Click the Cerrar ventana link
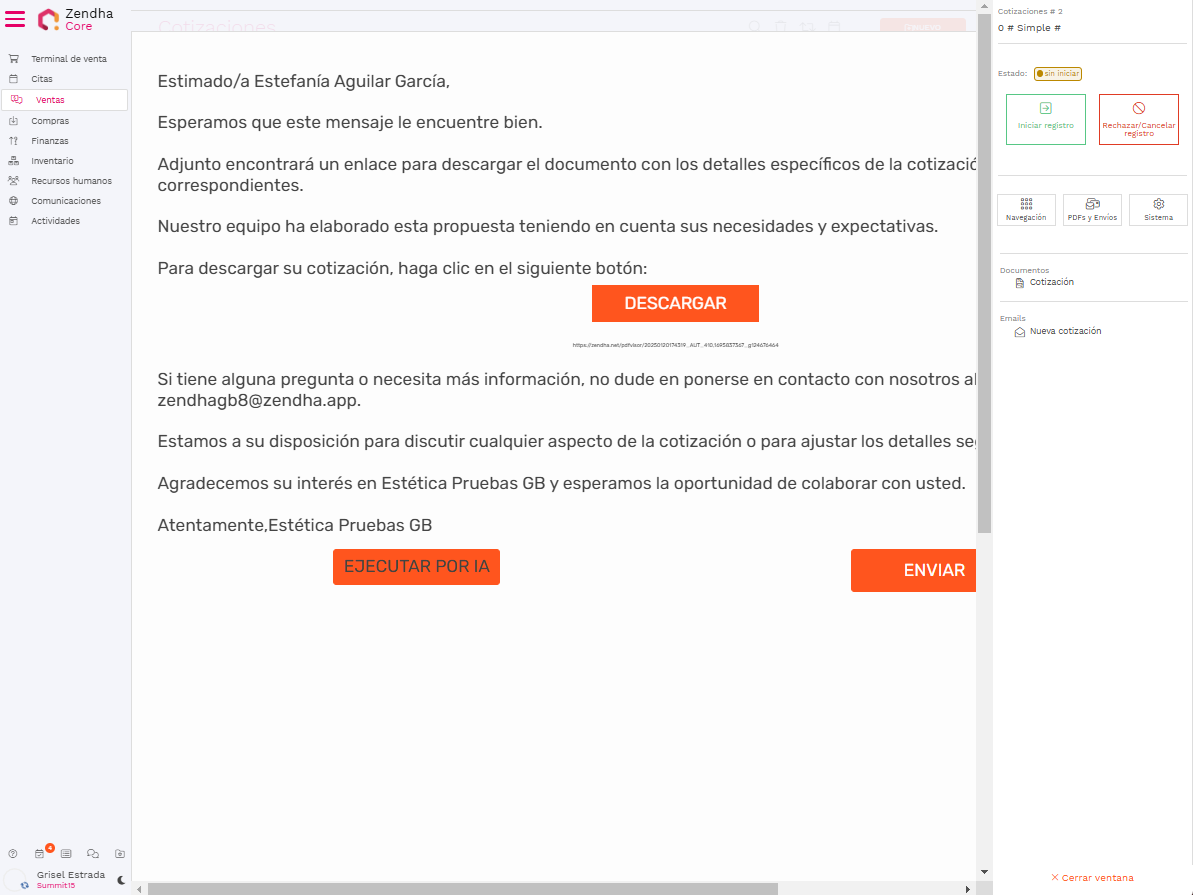1193x895 pixels. [1092, 878]
